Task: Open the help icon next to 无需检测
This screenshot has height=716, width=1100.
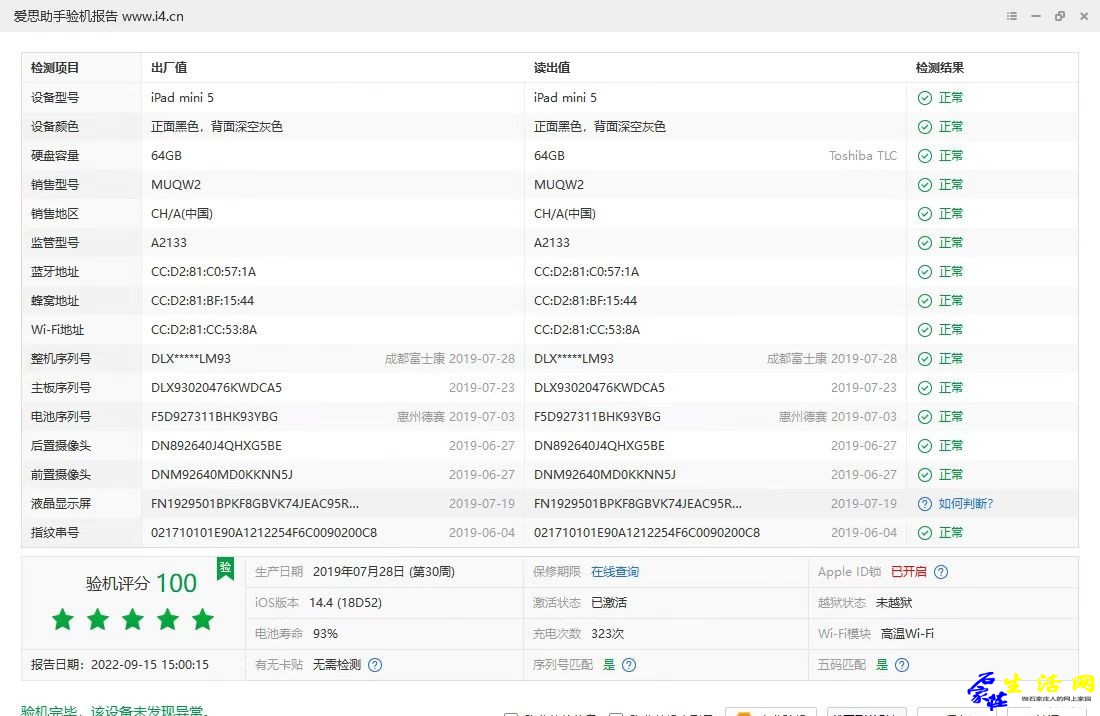Action: (x=375, y=665)
